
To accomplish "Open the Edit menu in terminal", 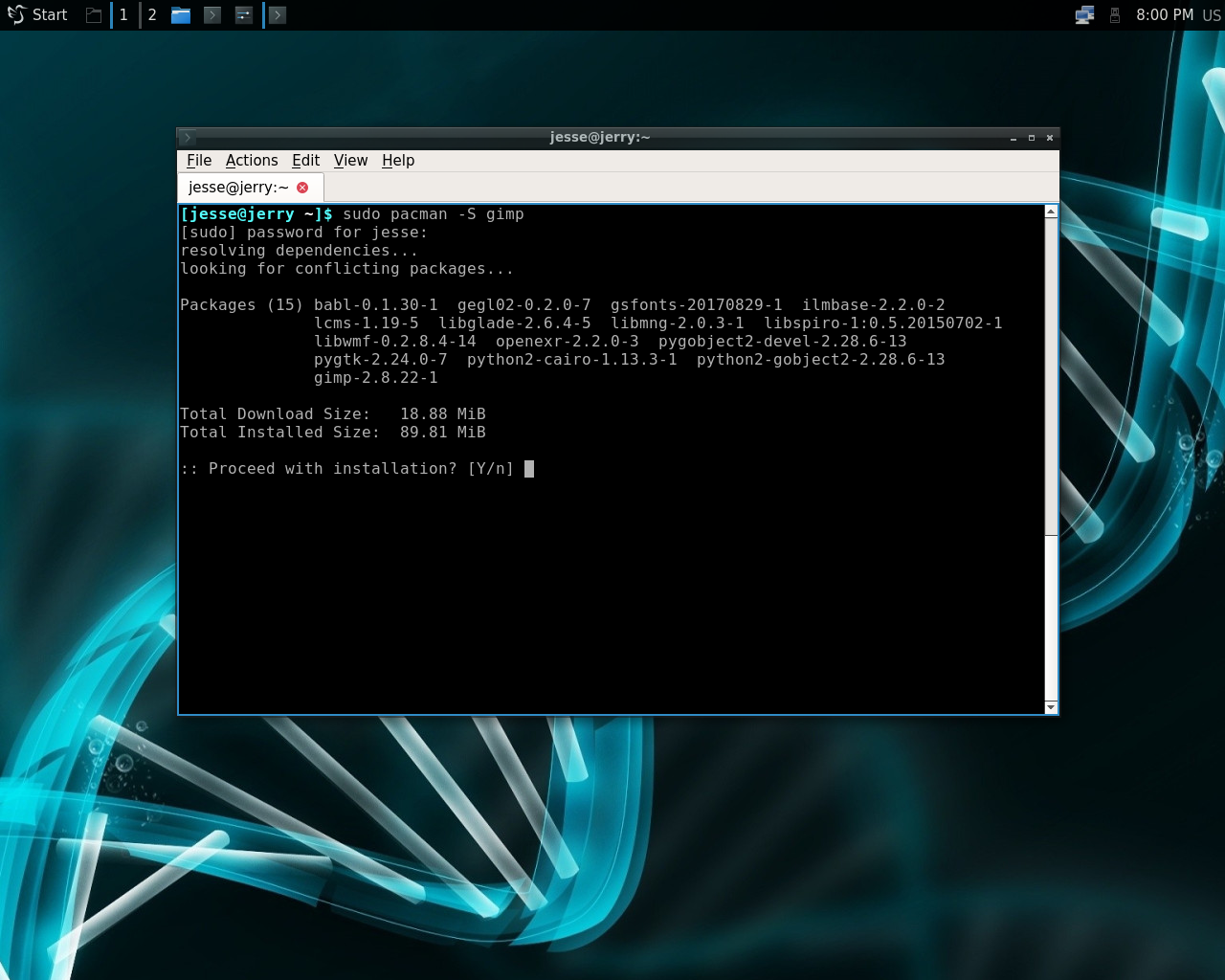I will pyautogui.click(x=306, y=161).
